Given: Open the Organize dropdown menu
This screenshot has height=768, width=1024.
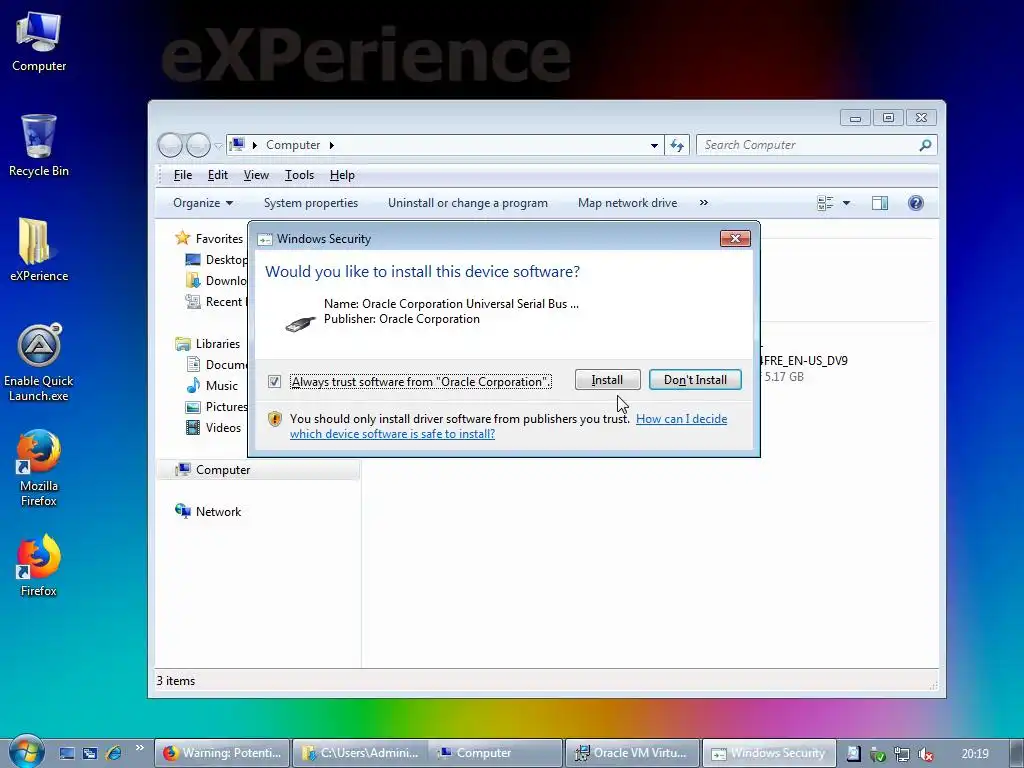Looking at the screenshot, I should 202,203.
